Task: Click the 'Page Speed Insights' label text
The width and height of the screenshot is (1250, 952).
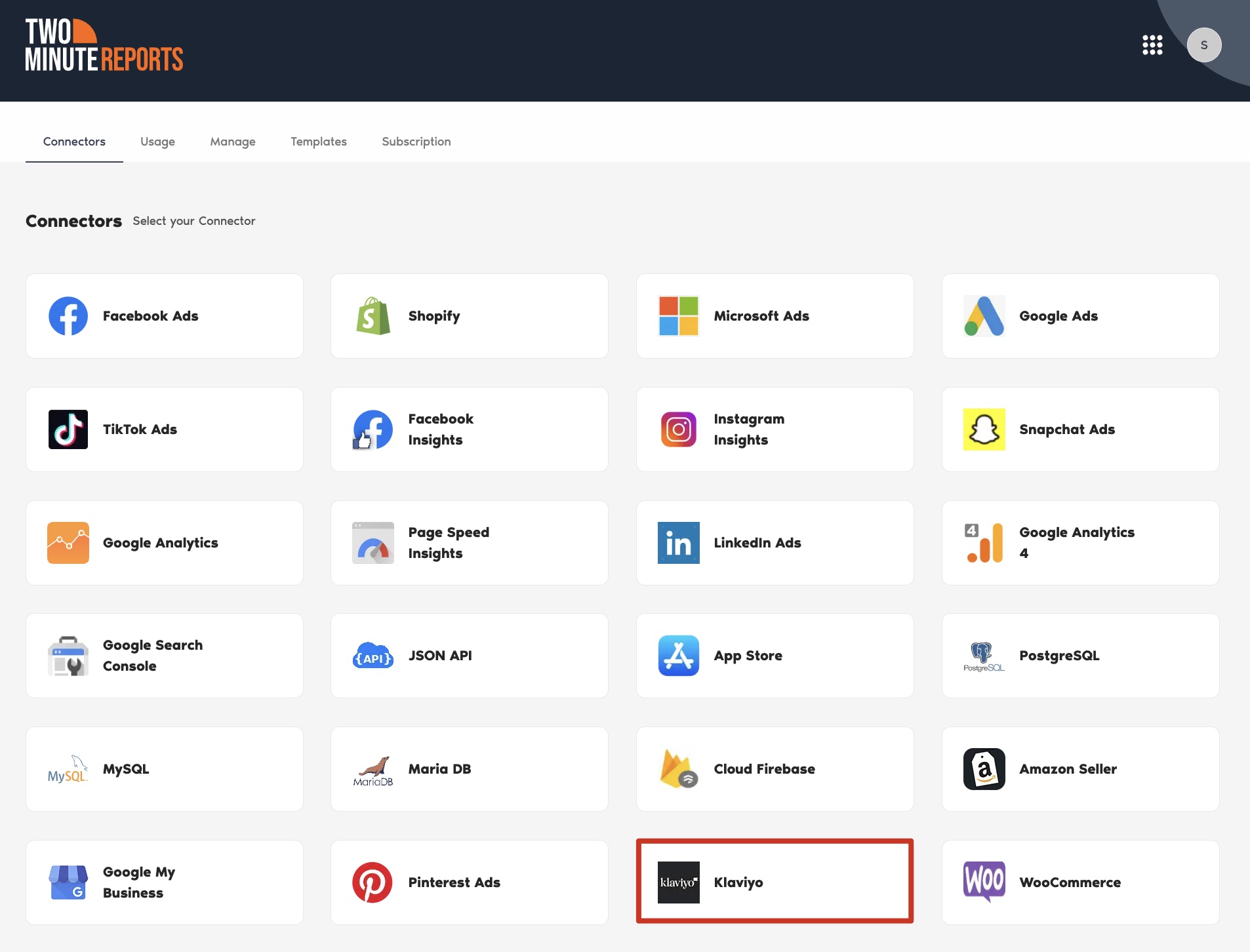Action: point(449,543)
